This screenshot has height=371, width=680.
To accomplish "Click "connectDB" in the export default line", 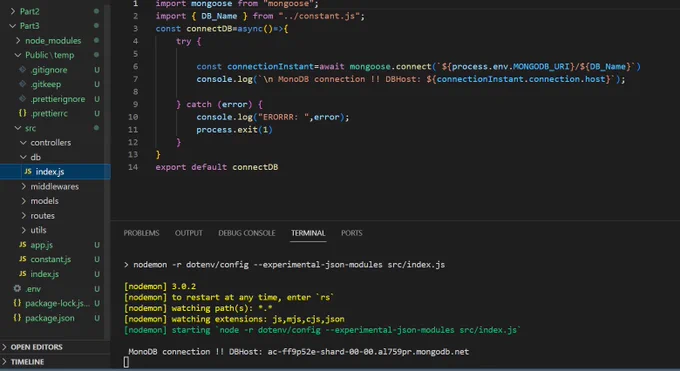I will [255, 167].
